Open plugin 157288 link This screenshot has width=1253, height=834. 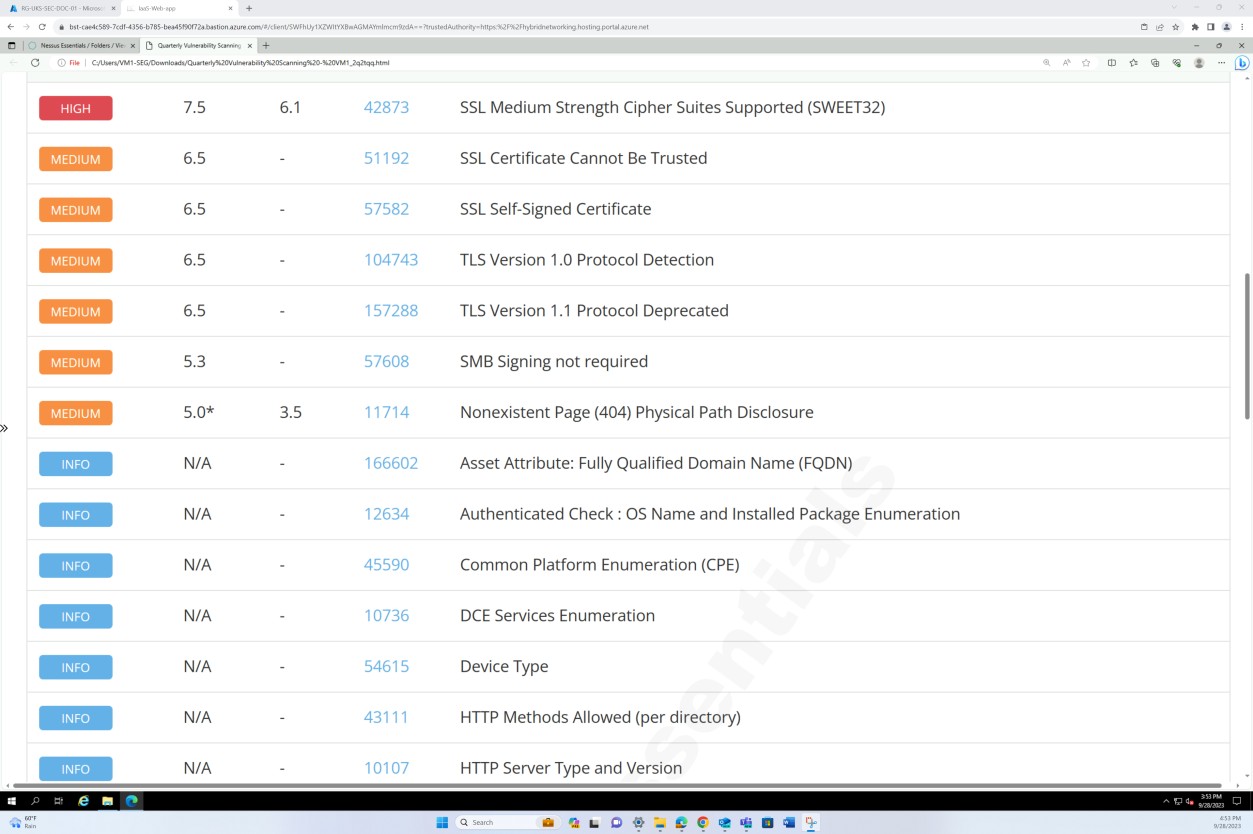tap(391, 311)
